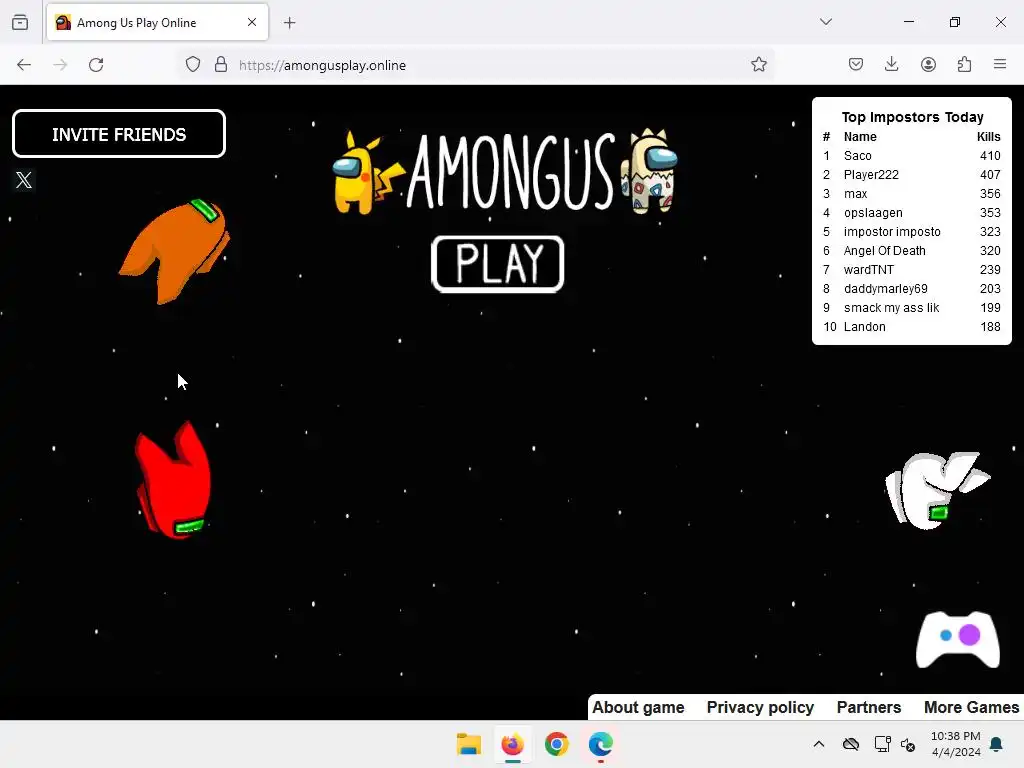Open the About game link

click(x=638, y=707)
